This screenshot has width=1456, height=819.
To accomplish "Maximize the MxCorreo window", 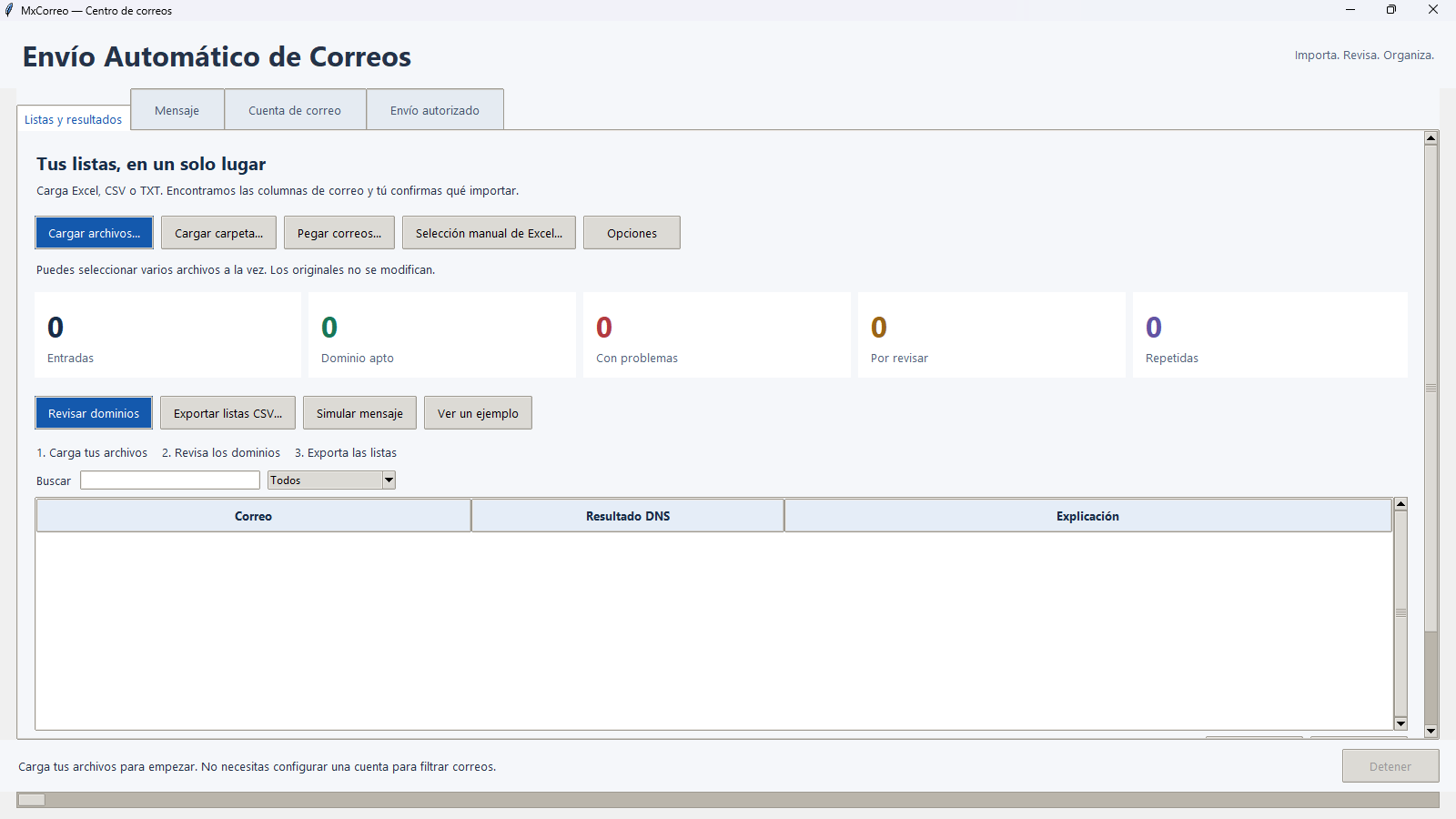I will click(1391, 10).
